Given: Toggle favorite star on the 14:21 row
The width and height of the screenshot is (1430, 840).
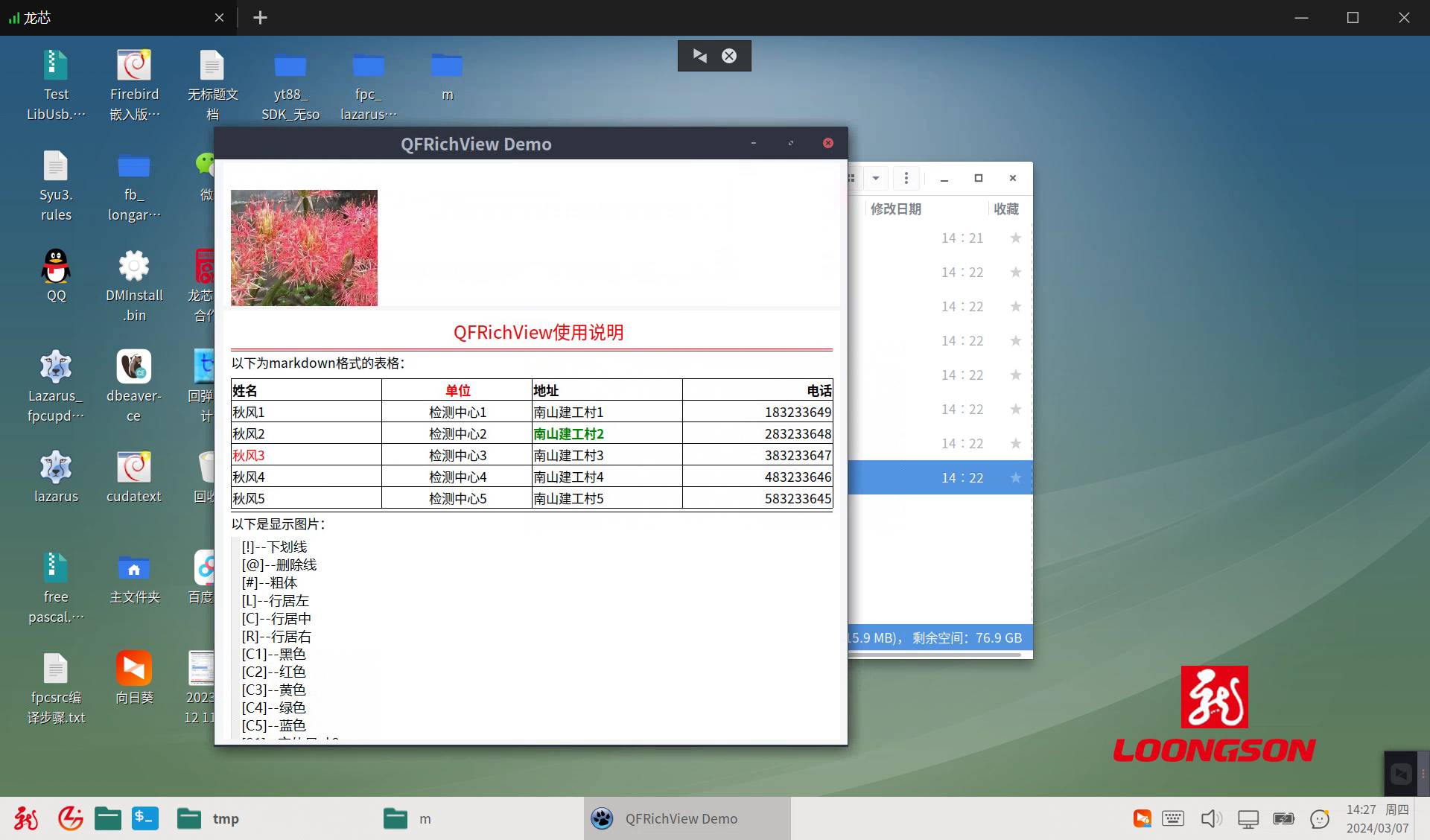Looking at the screenshot, I should pos(1015,238).
